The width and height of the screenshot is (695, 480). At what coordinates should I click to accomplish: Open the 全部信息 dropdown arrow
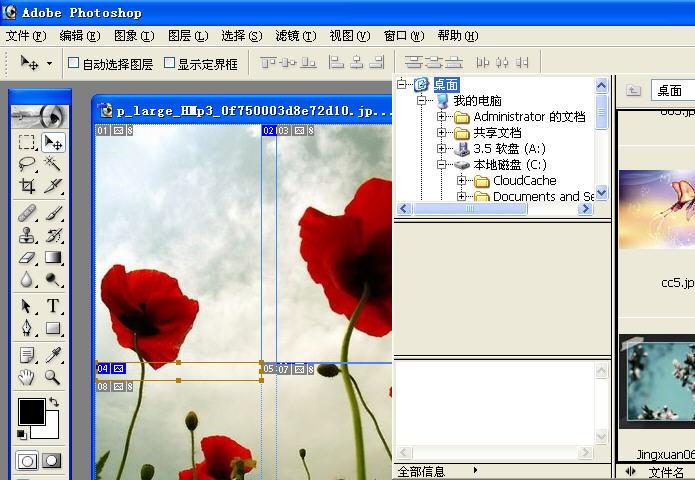pos(476,470)
